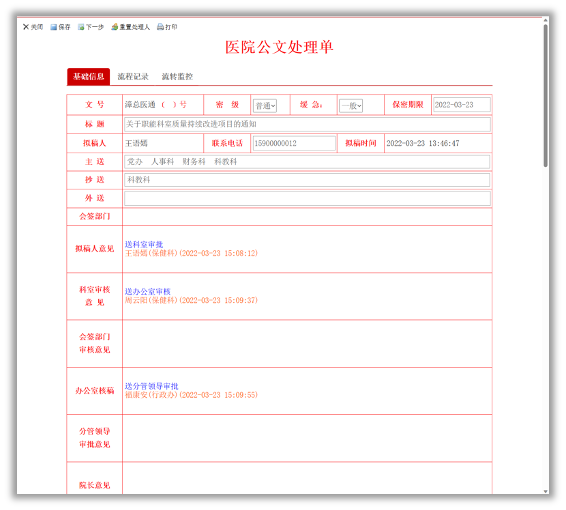Click the 科室审核意见 row label
Viewport: 566px width, 510px height.
(x=95, y=296)
